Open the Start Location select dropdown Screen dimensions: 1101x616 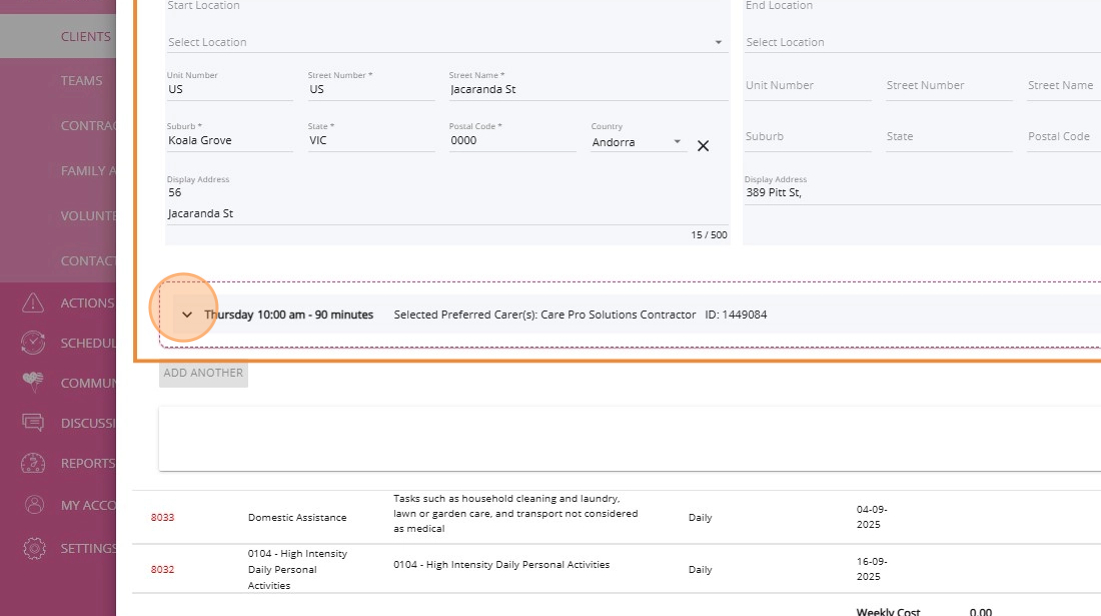[445, 42]
